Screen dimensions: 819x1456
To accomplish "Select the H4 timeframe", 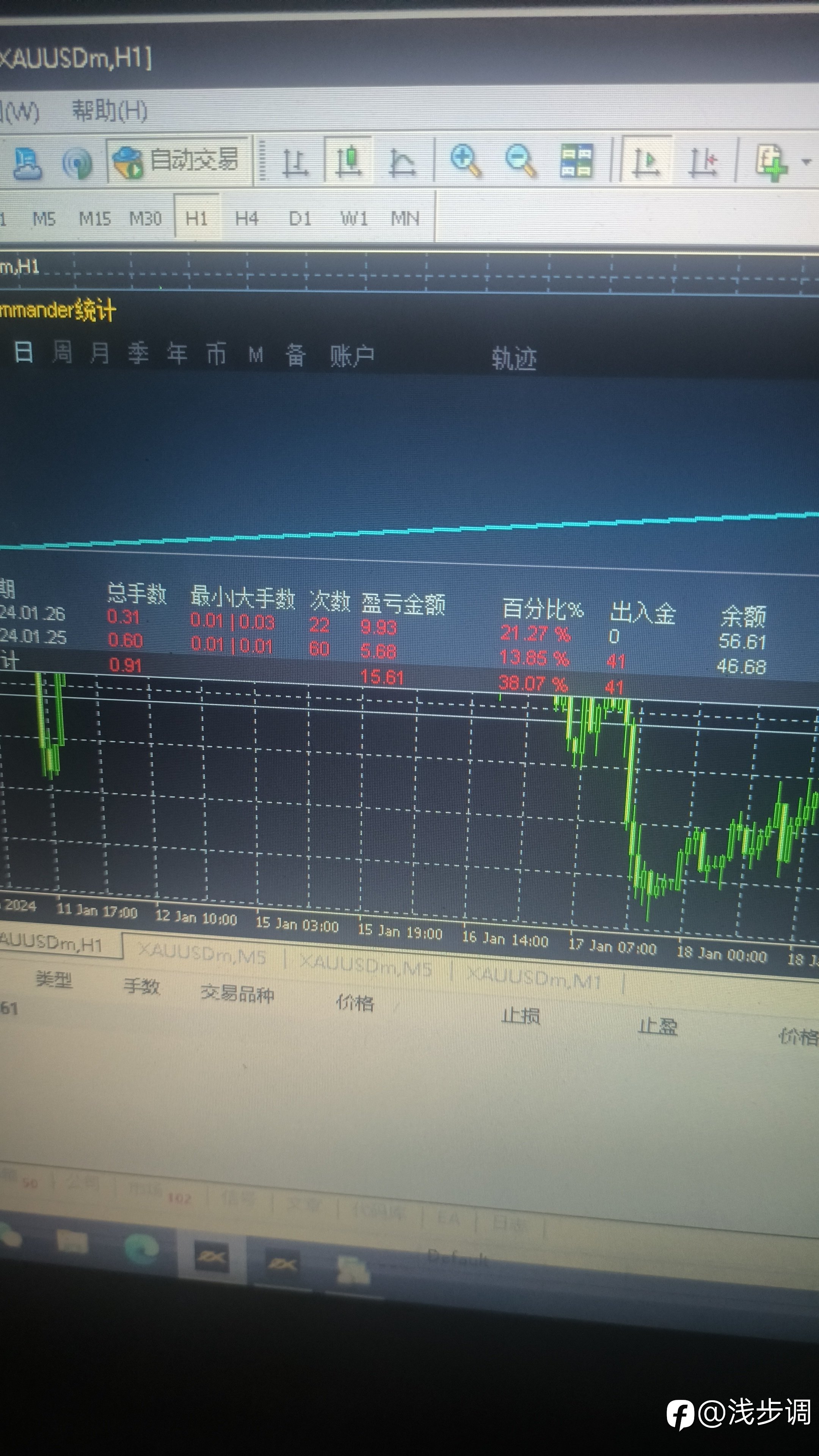I will pos(246,218).
